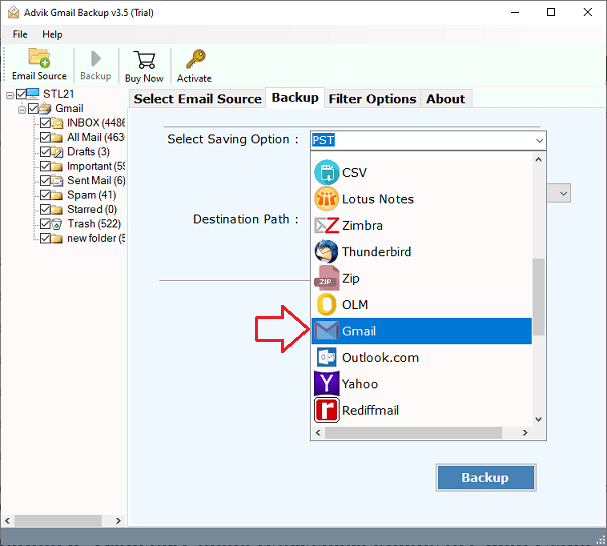
Task: Open the Email Source toolbar icon
Action: point(39,58)
